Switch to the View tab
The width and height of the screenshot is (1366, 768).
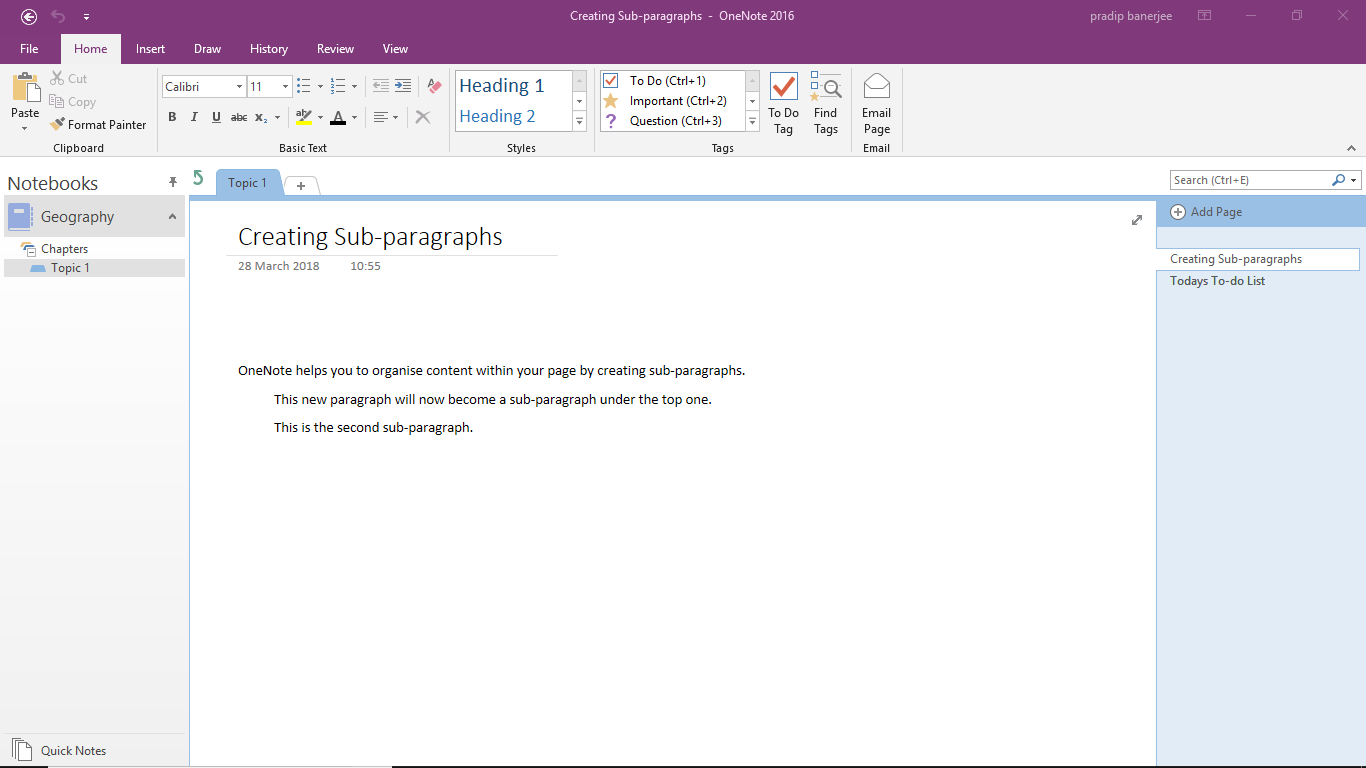[x=395, y=48]
